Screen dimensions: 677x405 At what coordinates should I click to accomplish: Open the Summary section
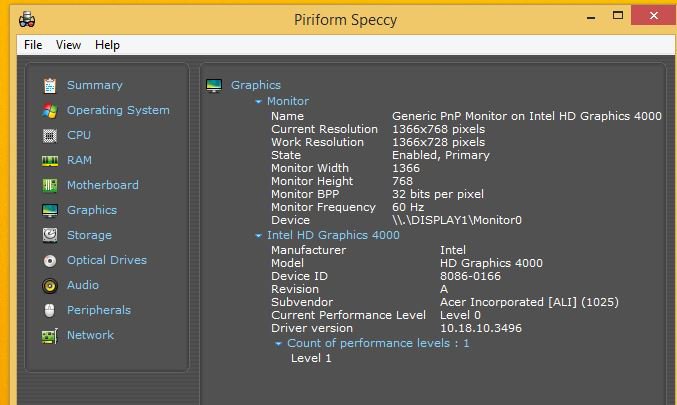tap(95, 85)
